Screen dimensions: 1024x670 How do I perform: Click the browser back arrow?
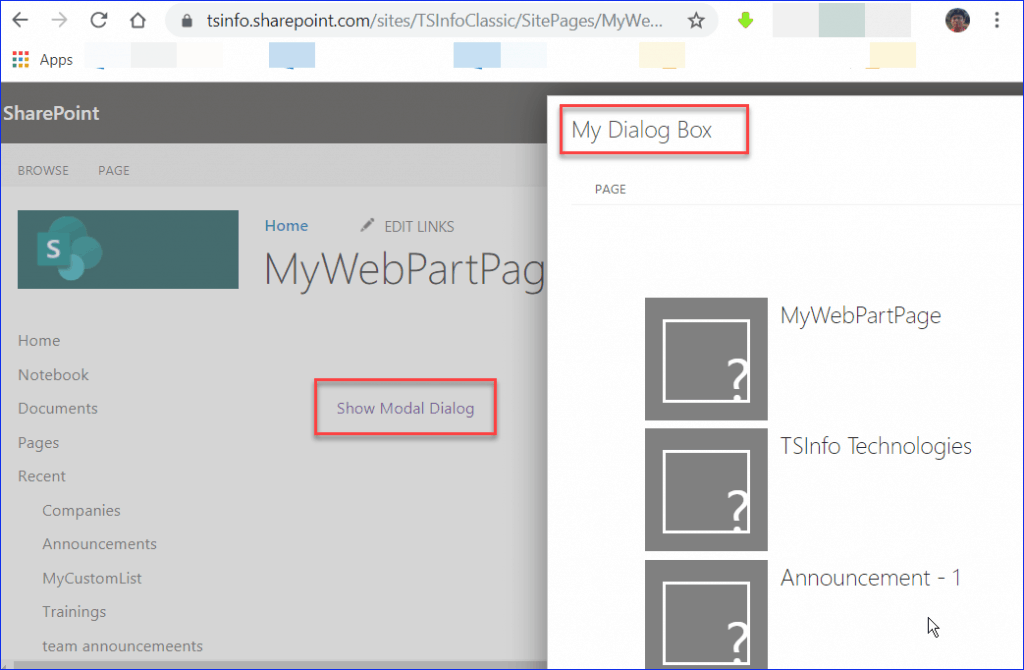(20, 20)
